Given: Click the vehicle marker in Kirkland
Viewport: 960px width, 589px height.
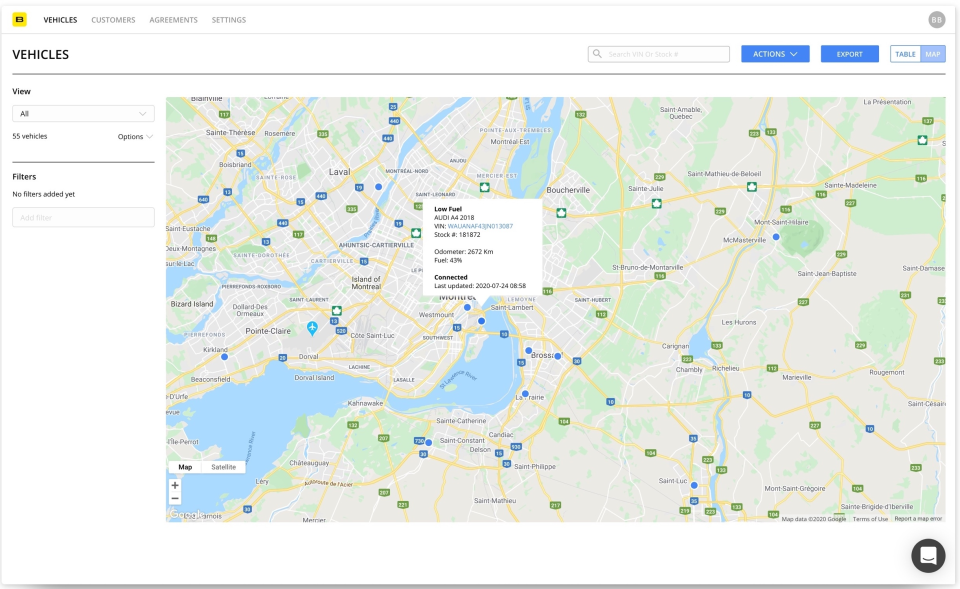Looking at the screenshot, I should pyautogui.click(x=225, y=356).
